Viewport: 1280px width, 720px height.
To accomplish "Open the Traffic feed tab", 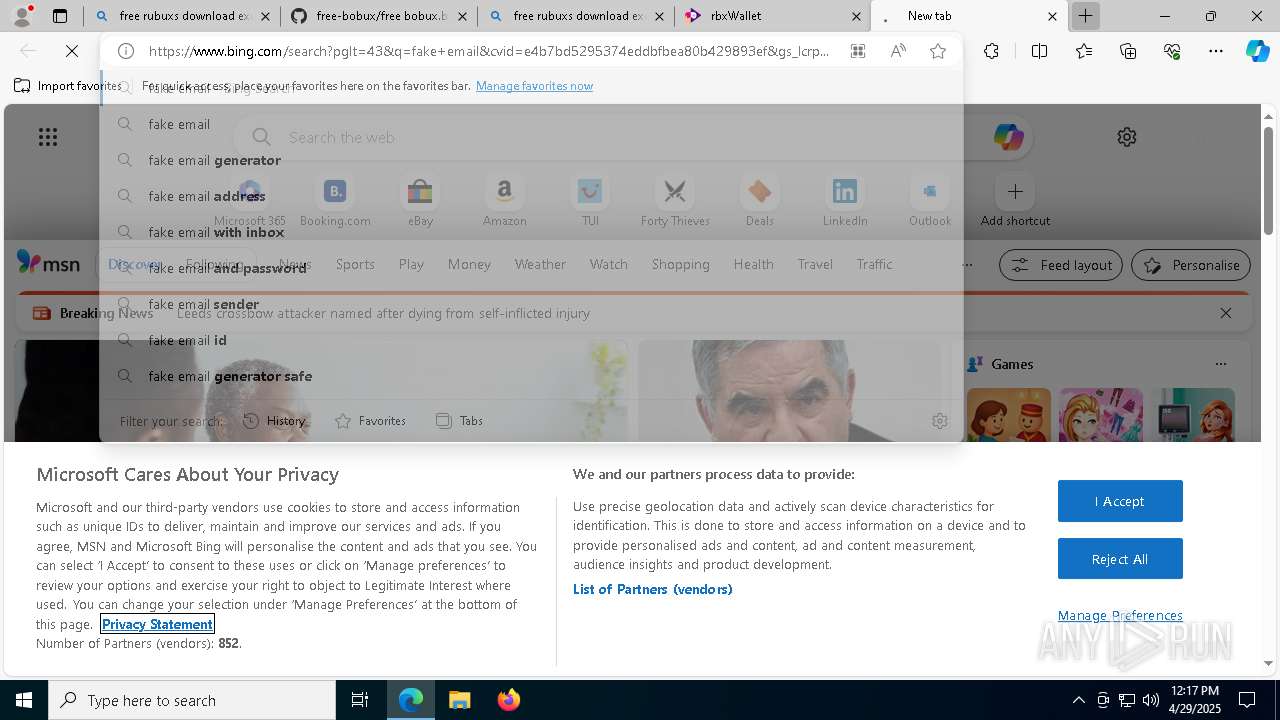I will 874,264.
